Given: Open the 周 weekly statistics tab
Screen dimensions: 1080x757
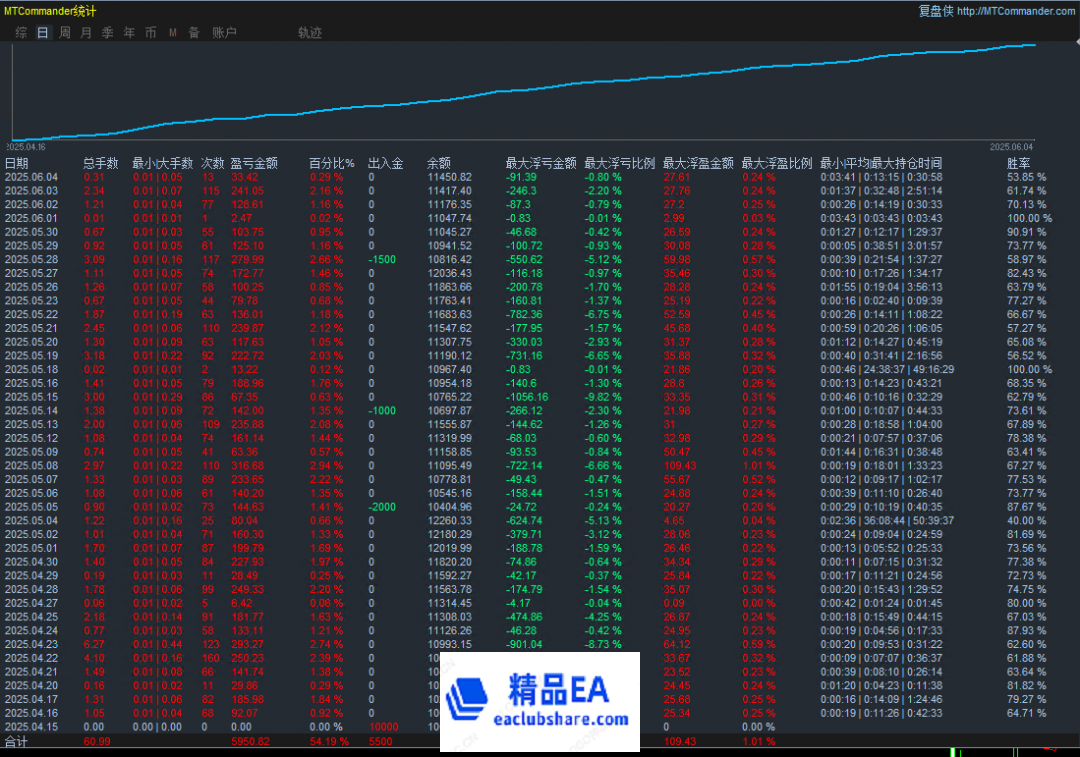Looking at the screenshot, I should coord(65,33).
